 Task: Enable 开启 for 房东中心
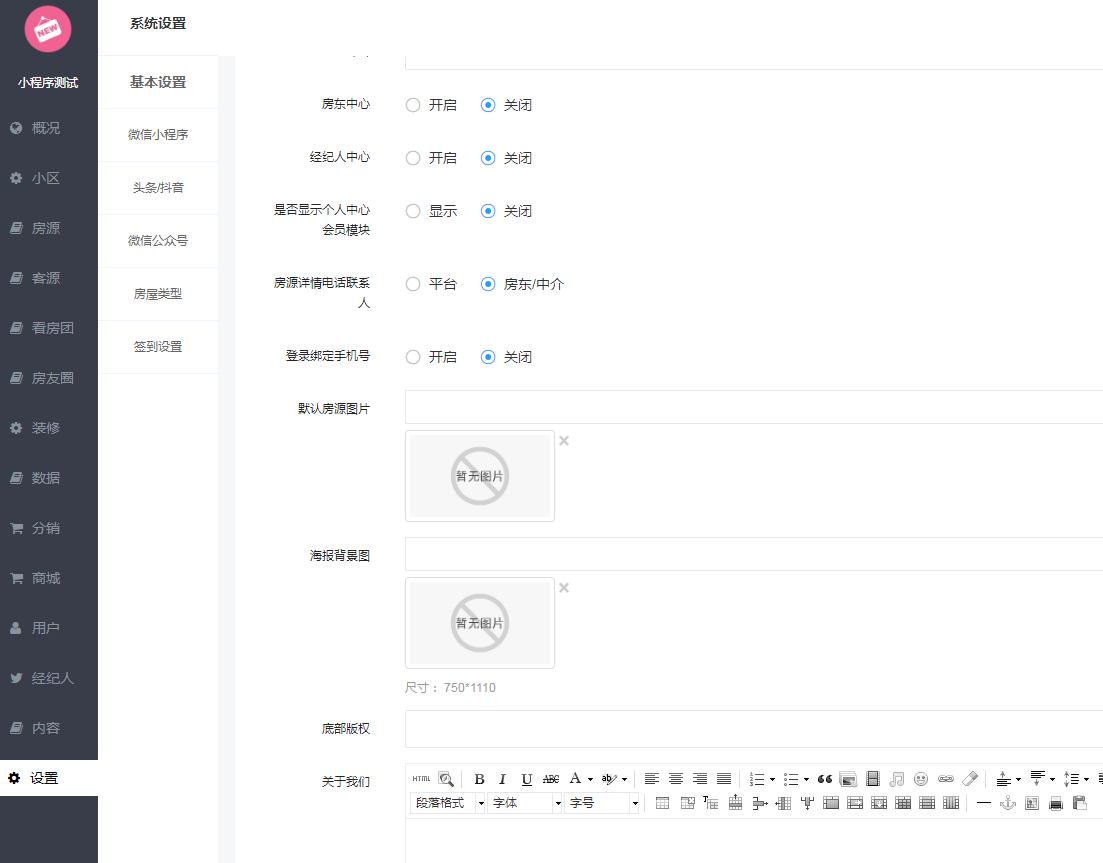(412, 104)
